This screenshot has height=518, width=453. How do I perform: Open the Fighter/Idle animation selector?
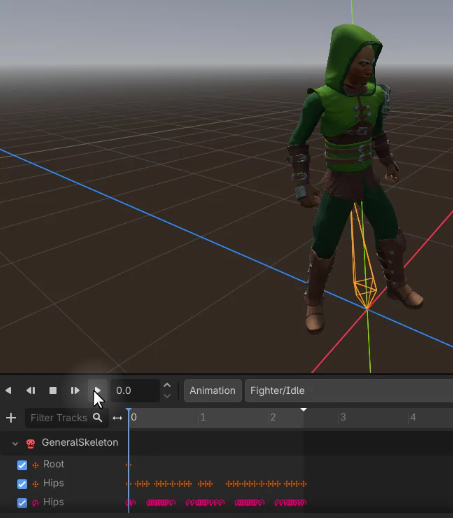click(349, 390)
